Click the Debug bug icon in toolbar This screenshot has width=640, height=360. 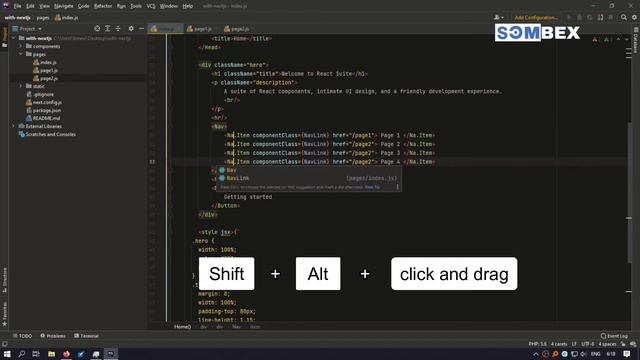(579, 18)
